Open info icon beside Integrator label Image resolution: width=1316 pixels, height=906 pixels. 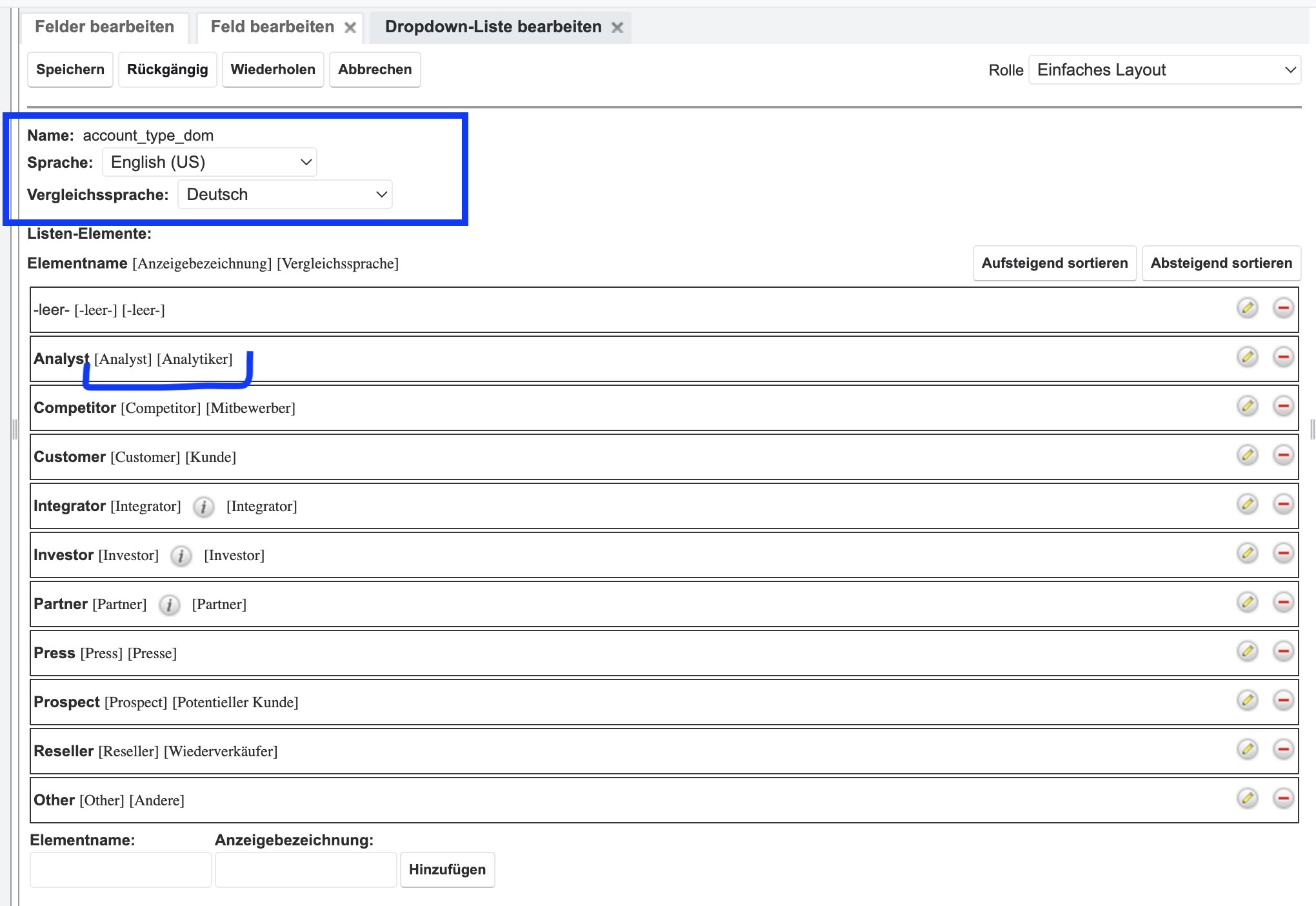[203, 507]
